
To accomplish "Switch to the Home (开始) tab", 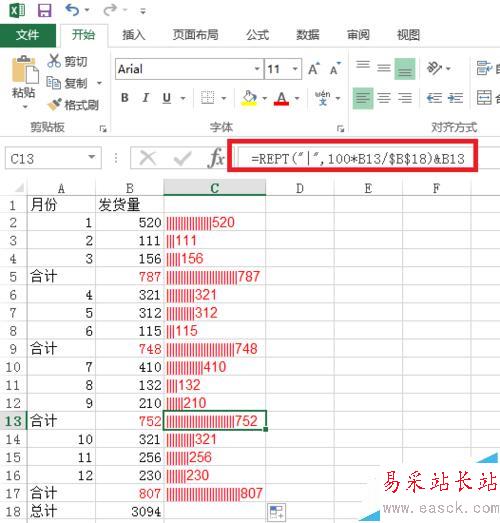I will coord(84,35).
